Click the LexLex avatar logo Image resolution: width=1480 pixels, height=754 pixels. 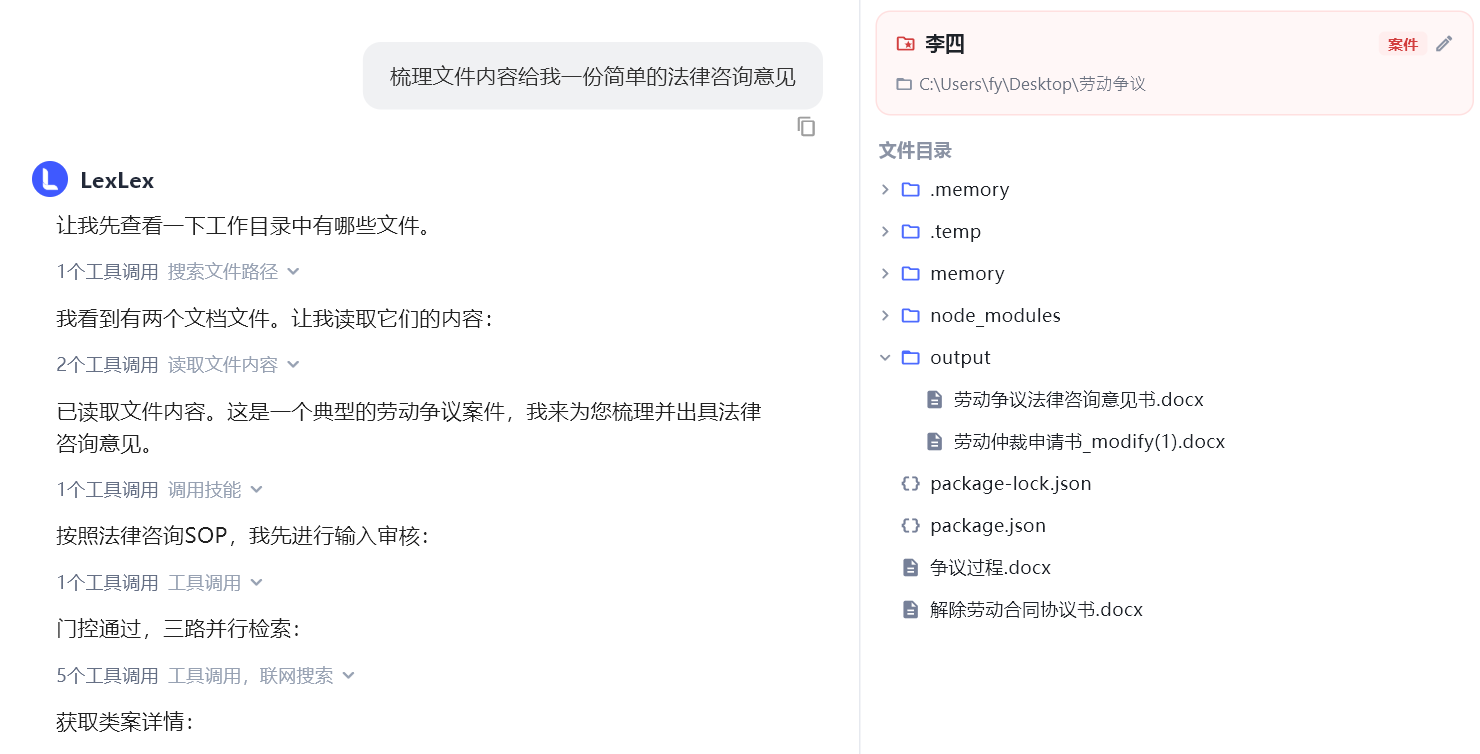[50, 180]
